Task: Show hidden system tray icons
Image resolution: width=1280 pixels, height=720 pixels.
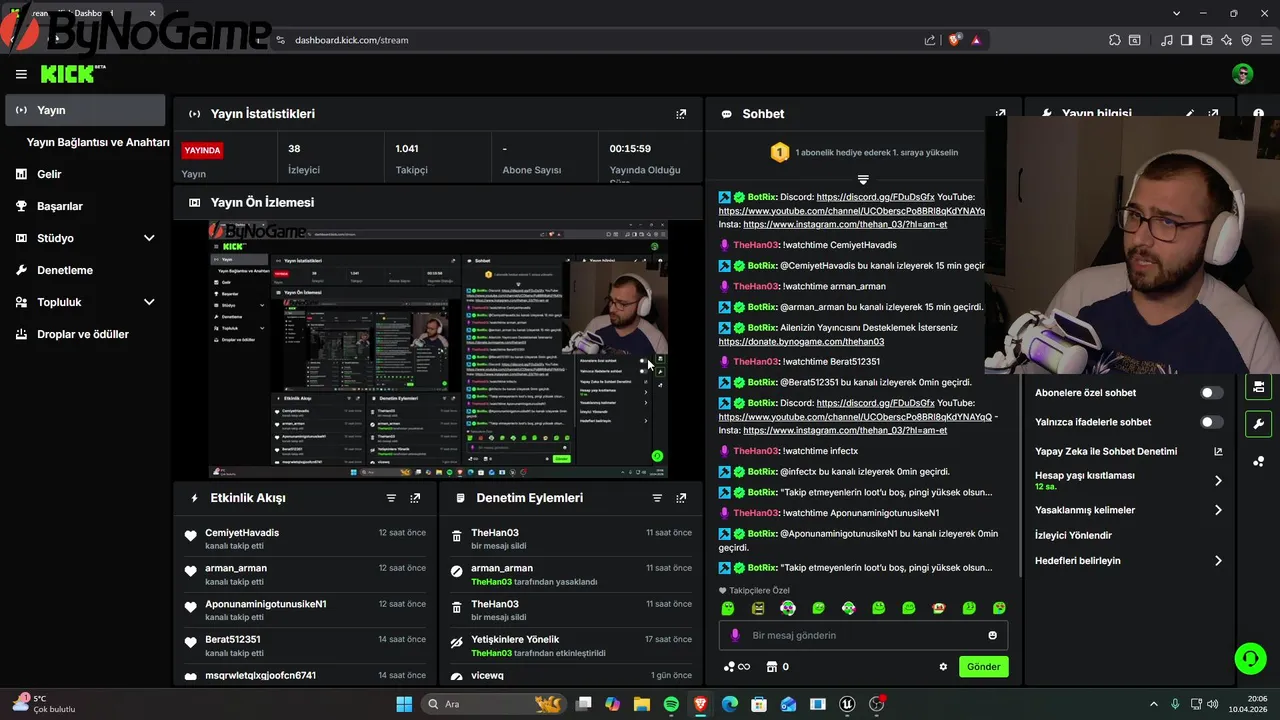Action: pos(1153,704)
